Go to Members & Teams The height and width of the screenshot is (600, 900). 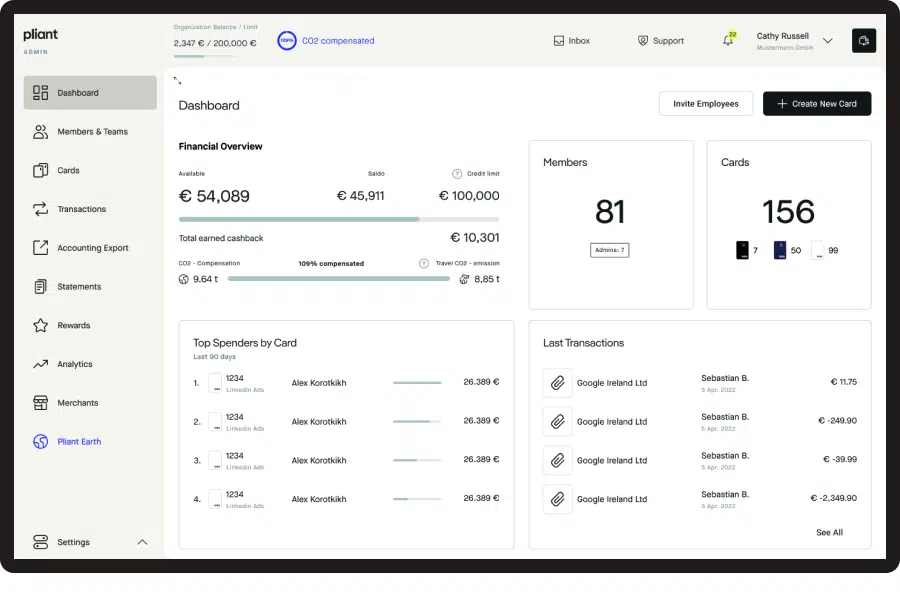coord(90,131)
